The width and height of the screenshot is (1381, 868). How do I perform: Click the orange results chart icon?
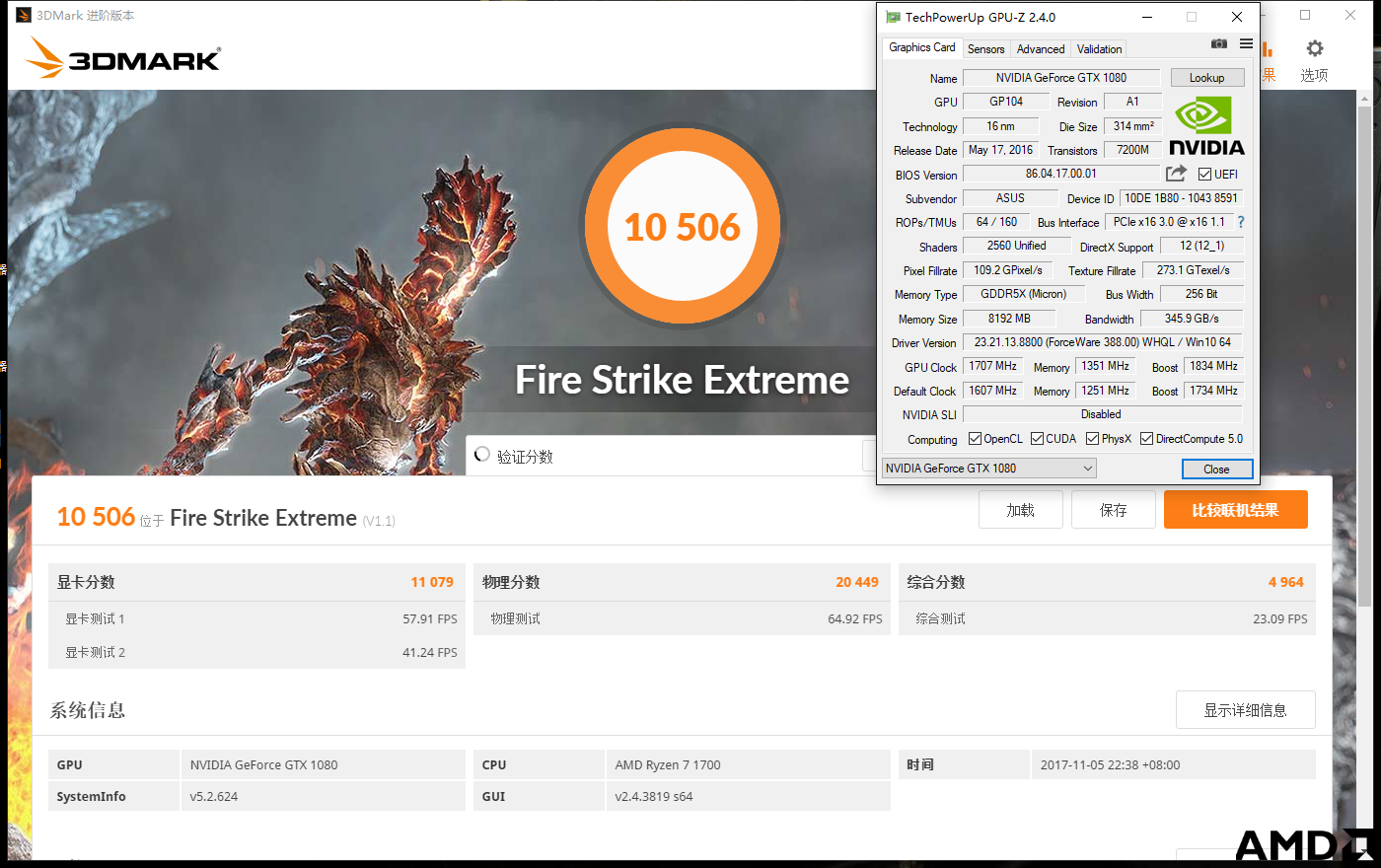(x=1268, y=49)
